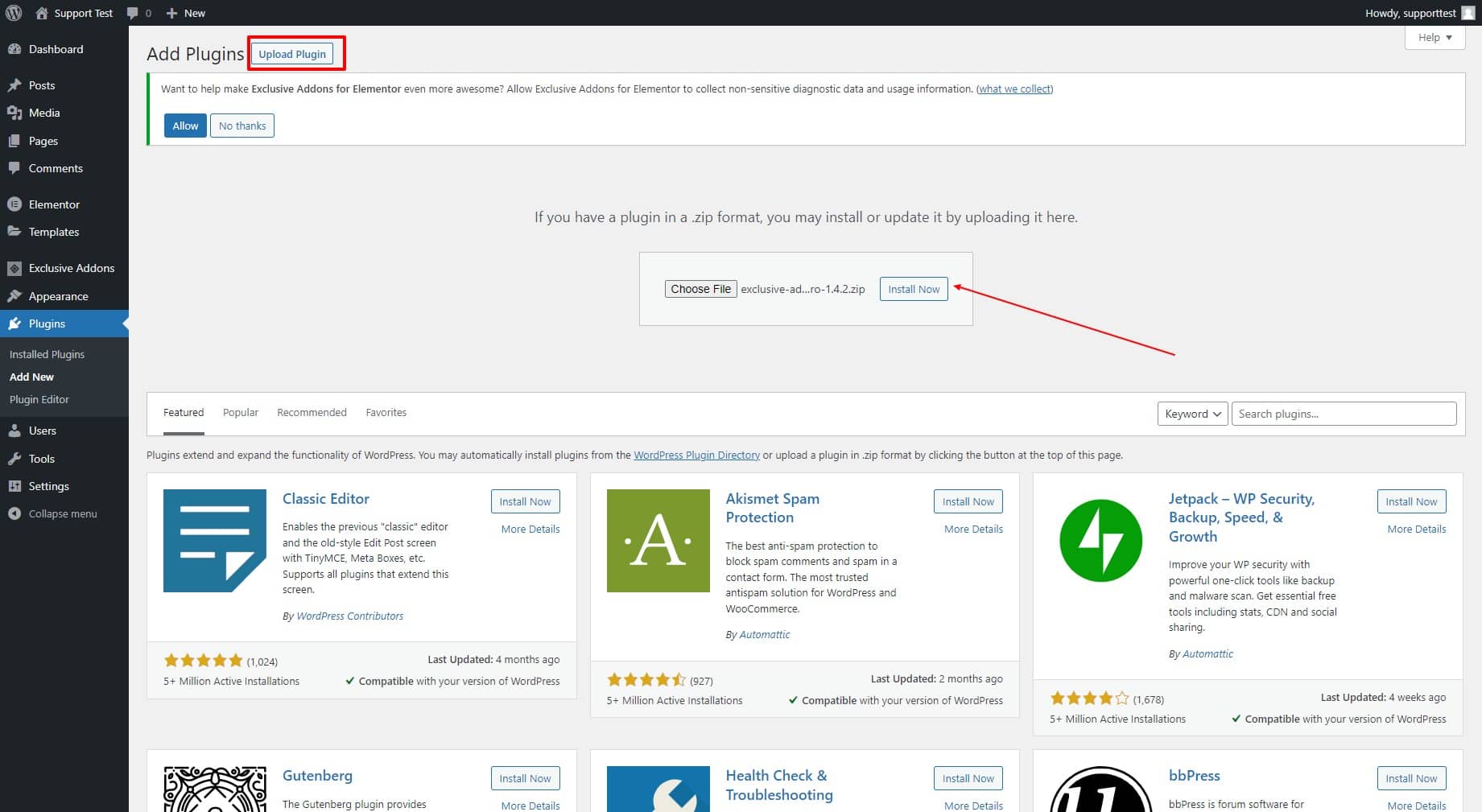The width and height of the screenshot is (1482, 812).
Task: Click the Settings sidebar icon
Action: 14,486
